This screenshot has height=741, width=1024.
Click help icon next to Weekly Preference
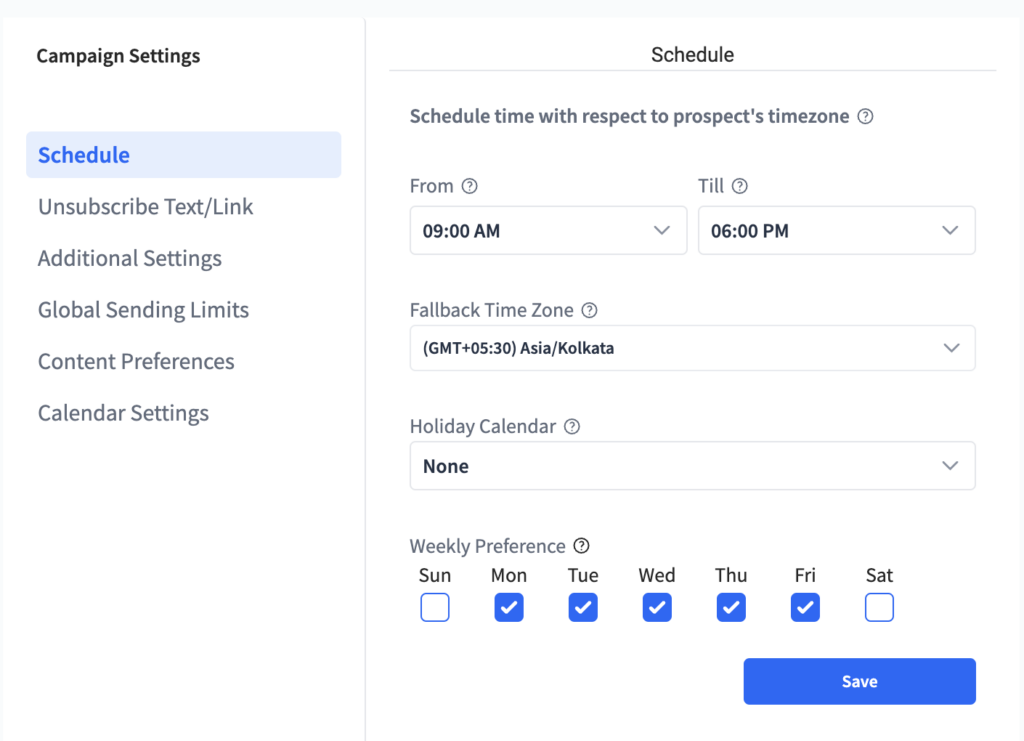pos(582,546)
